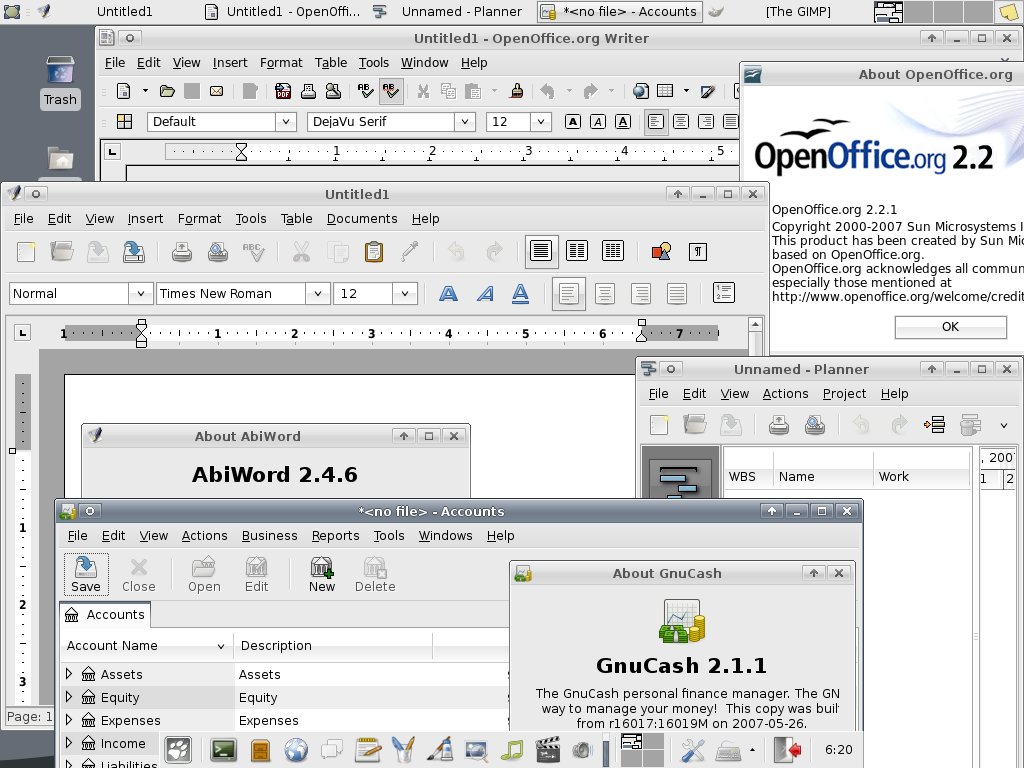Viewport: 1024px width, 768px height.
Task: Expand the Equity account in GnuCash
Action: click(x=69, y=697)
